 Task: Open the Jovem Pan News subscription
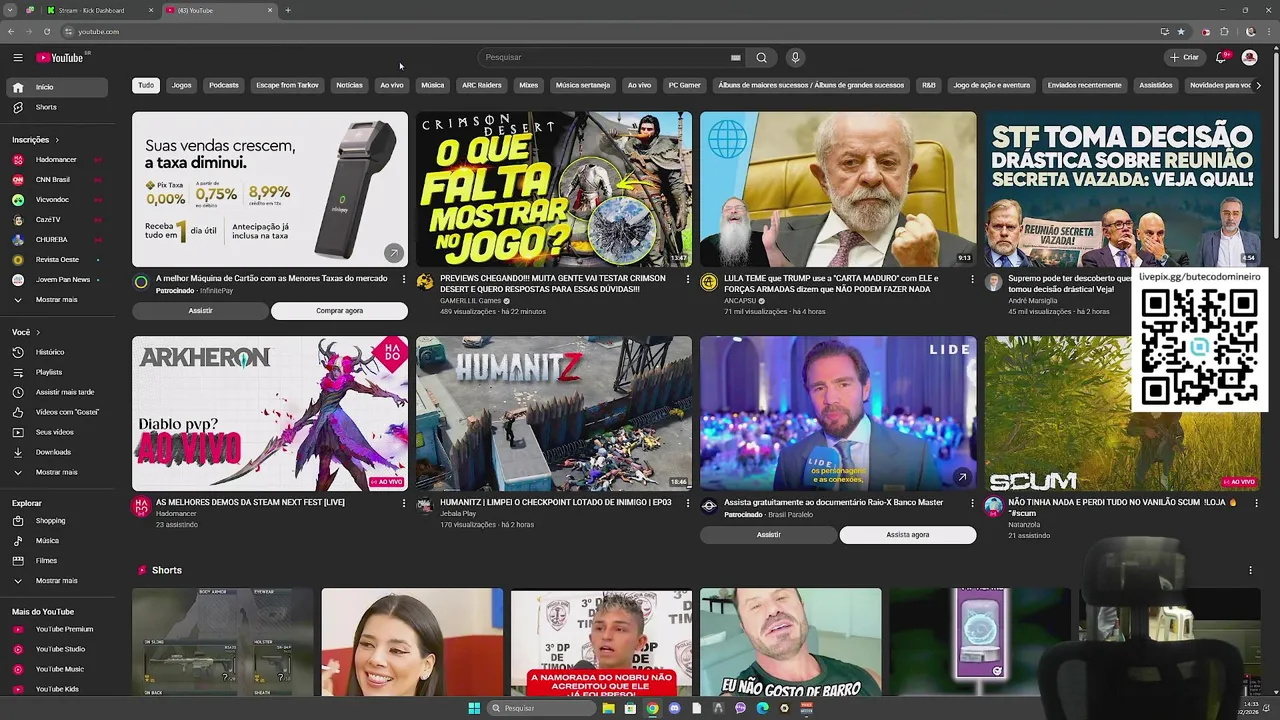59,279
